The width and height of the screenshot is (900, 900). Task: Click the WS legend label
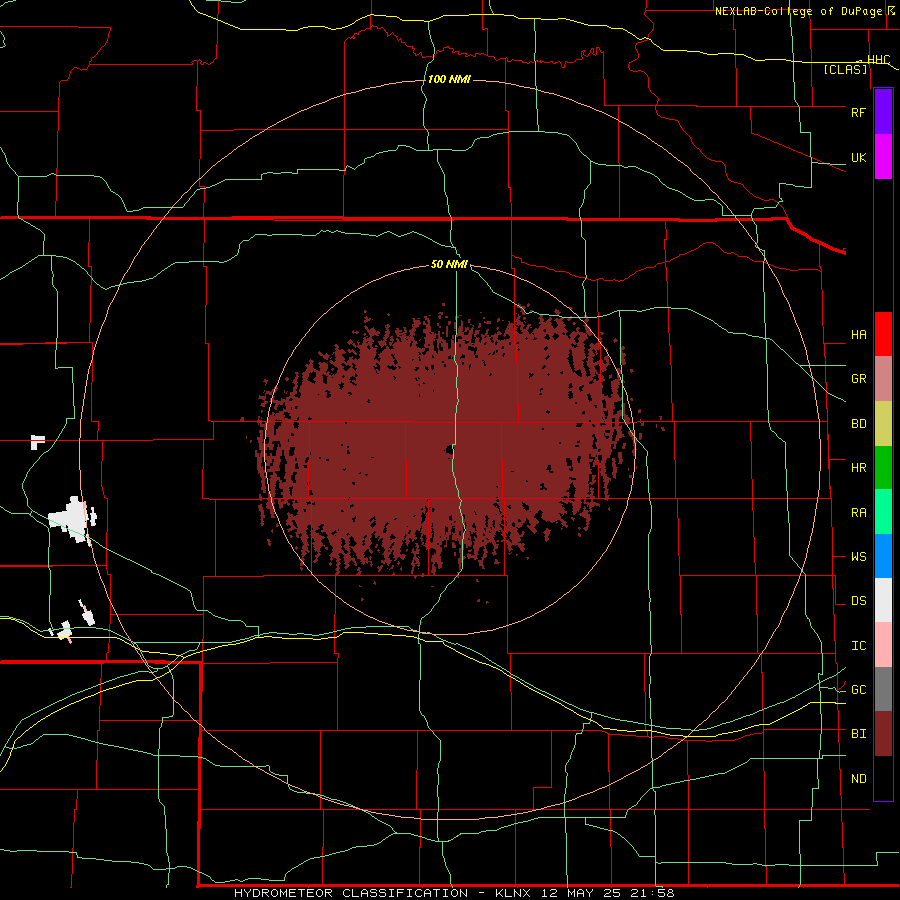[858, 557]
